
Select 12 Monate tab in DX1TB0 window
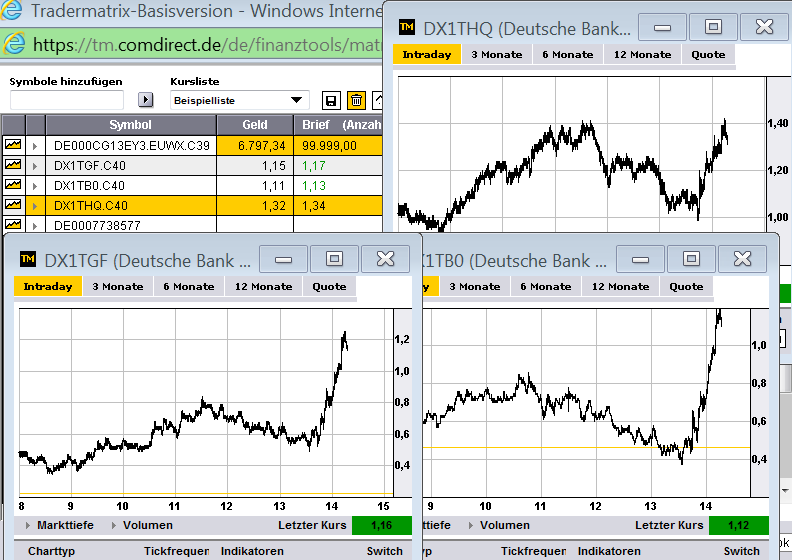tap(621, 286)
